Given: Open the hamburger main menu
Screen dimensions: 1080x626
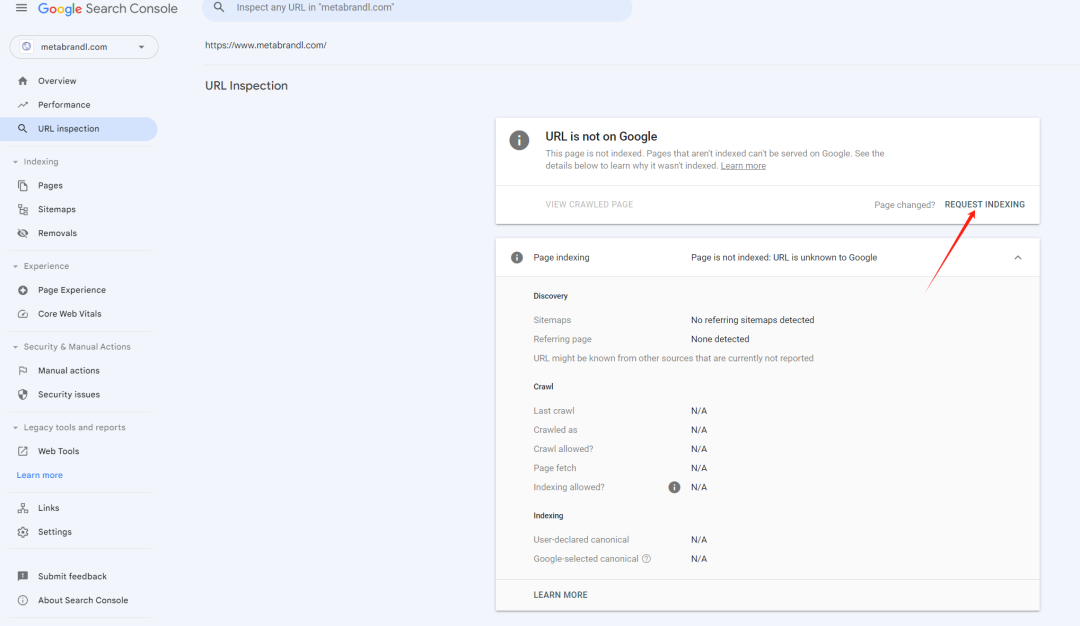Looking at the screenshot, I should click(21, 8).
